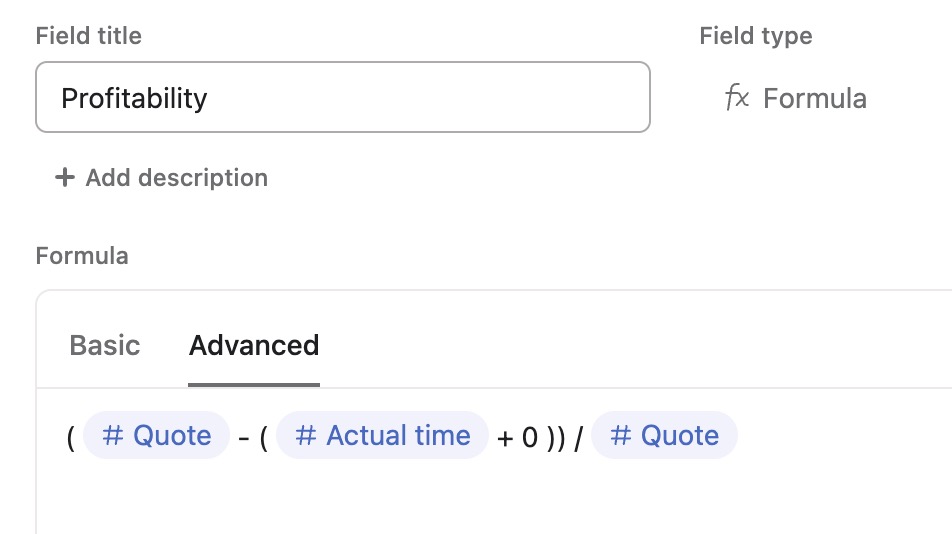Select the first Quote field chip's name
The image size is (952, 534).
[x=172, y=436]
